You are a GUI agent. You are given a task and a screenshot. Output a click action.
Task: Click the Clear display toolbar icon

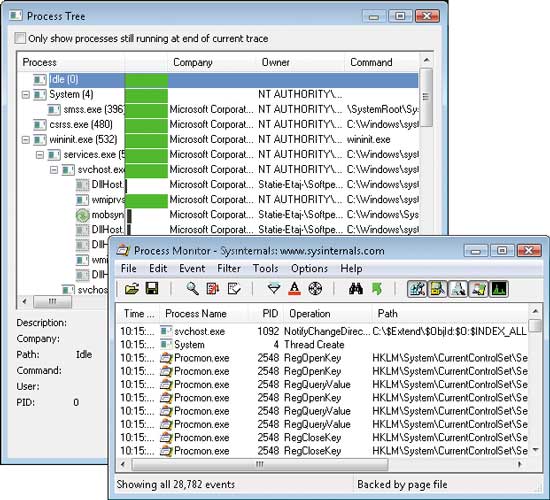[x=234, y=289]
